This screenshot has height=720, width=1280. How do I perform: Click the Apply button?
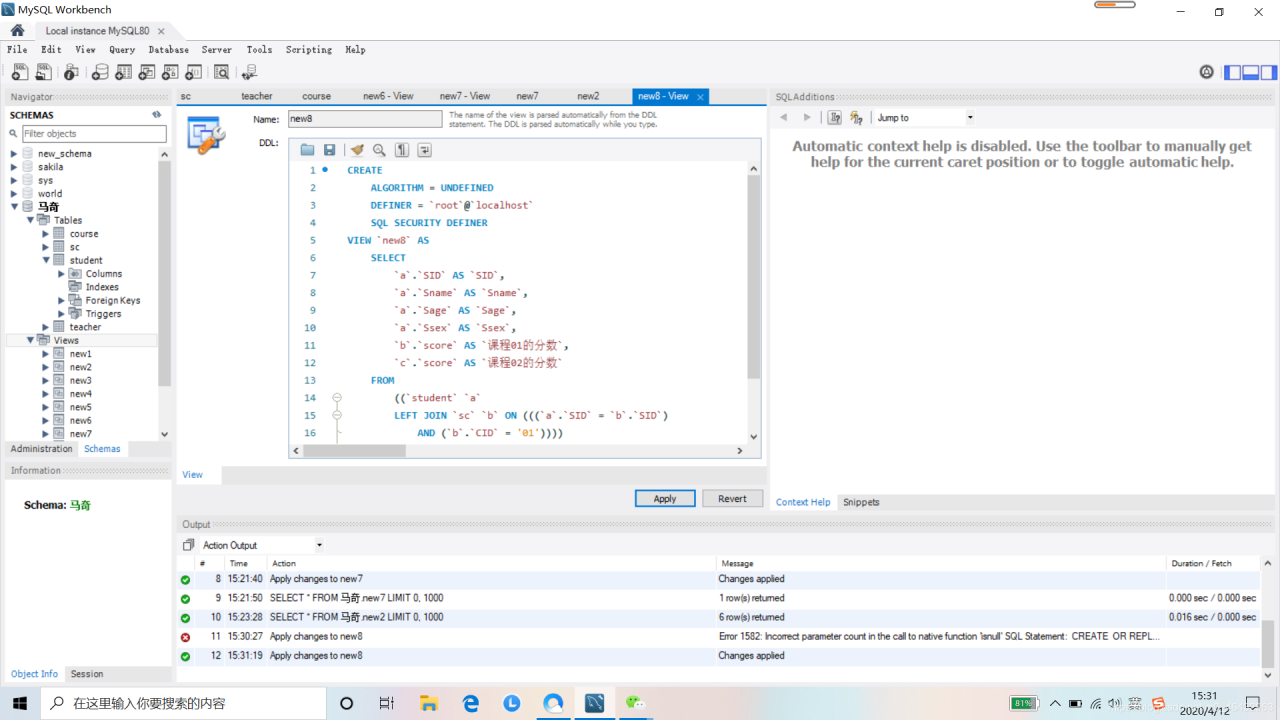pyautogui.click(x=665, y=498)
